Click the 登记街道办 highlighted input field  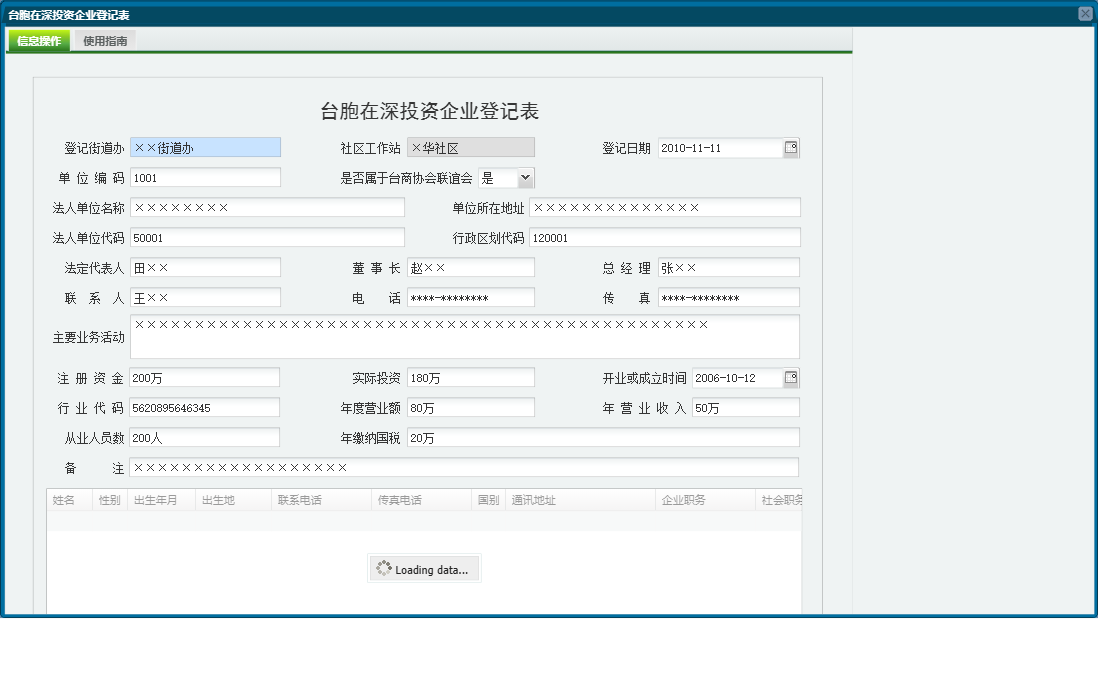(205, 147)
